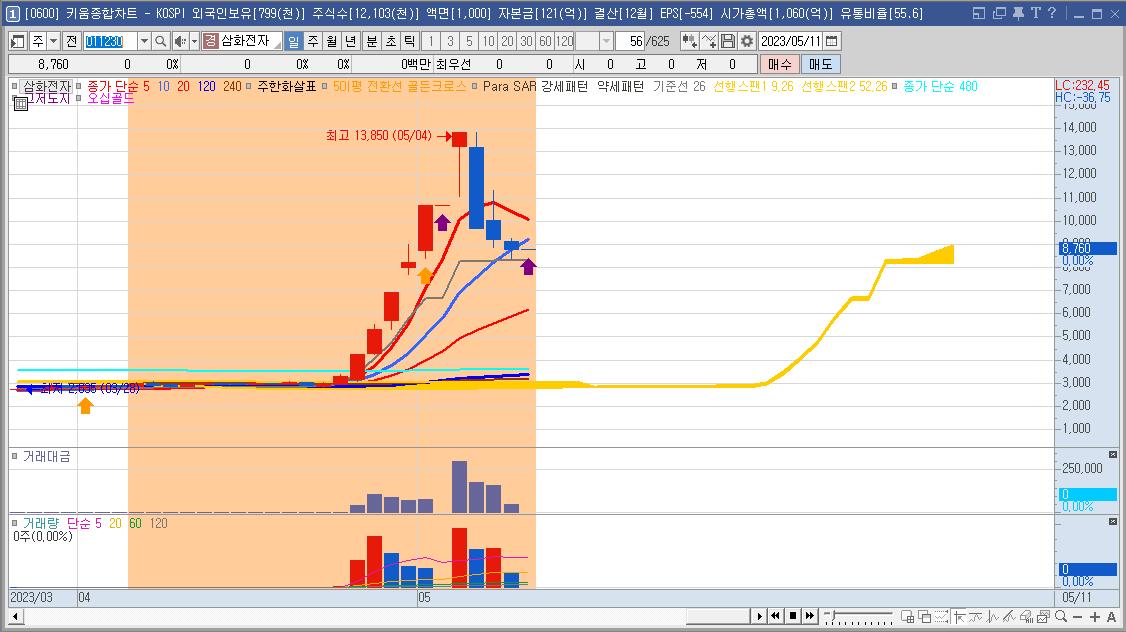Select the 틱 (tick) period toggle

(409, 42)
